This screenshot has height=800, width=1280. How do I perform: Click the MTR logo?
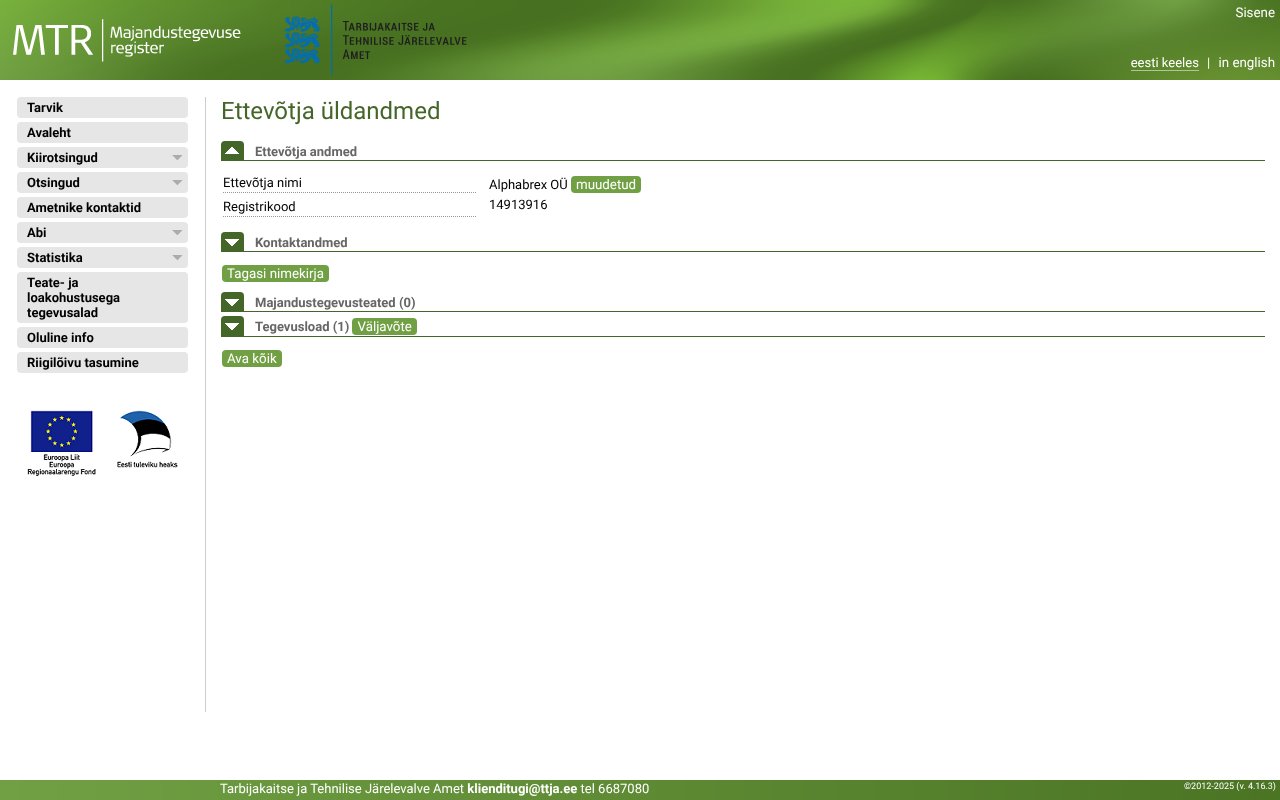(x=49, y=39)
